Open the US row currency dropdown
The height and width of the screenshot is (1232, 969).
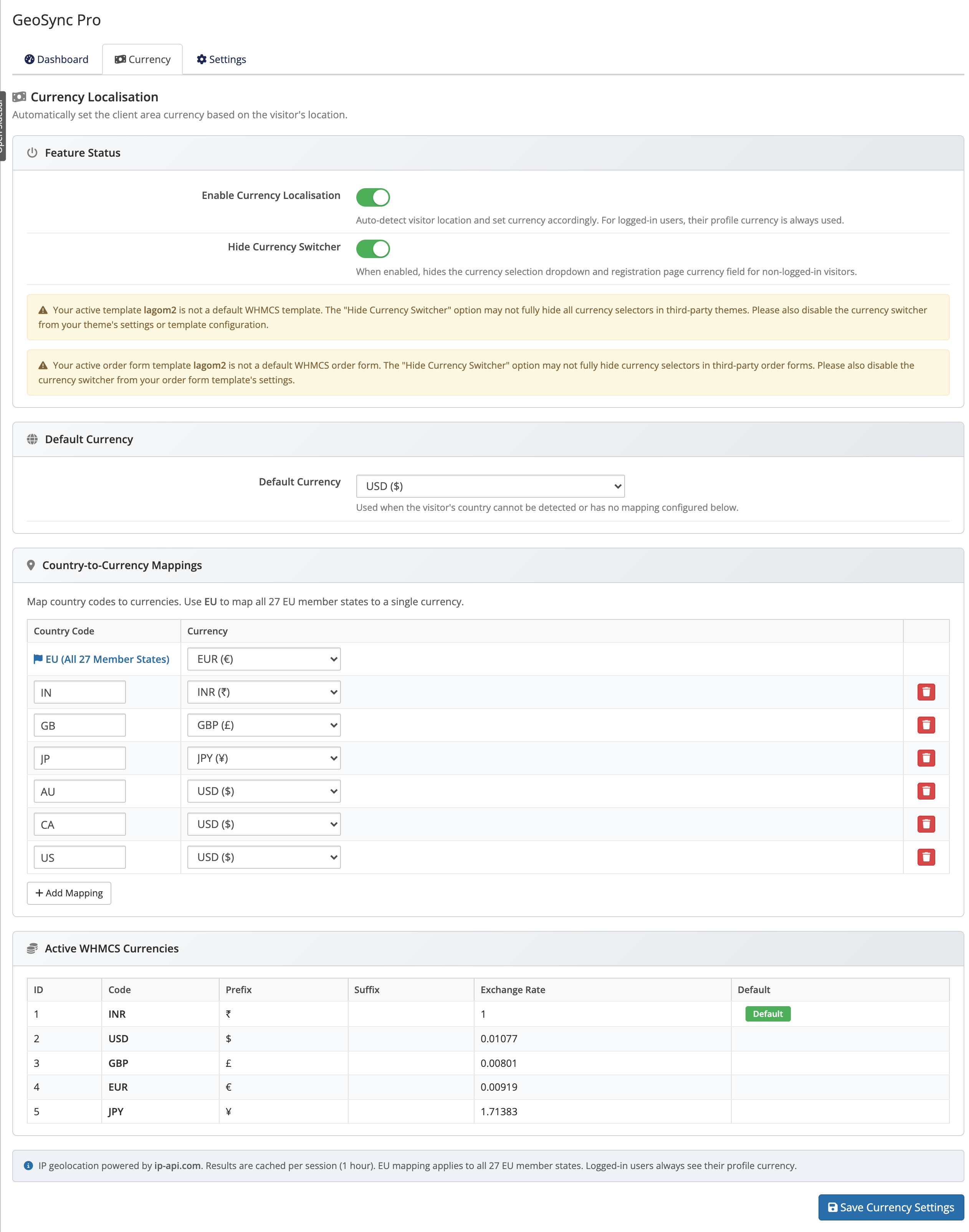[x=264, y=857]
